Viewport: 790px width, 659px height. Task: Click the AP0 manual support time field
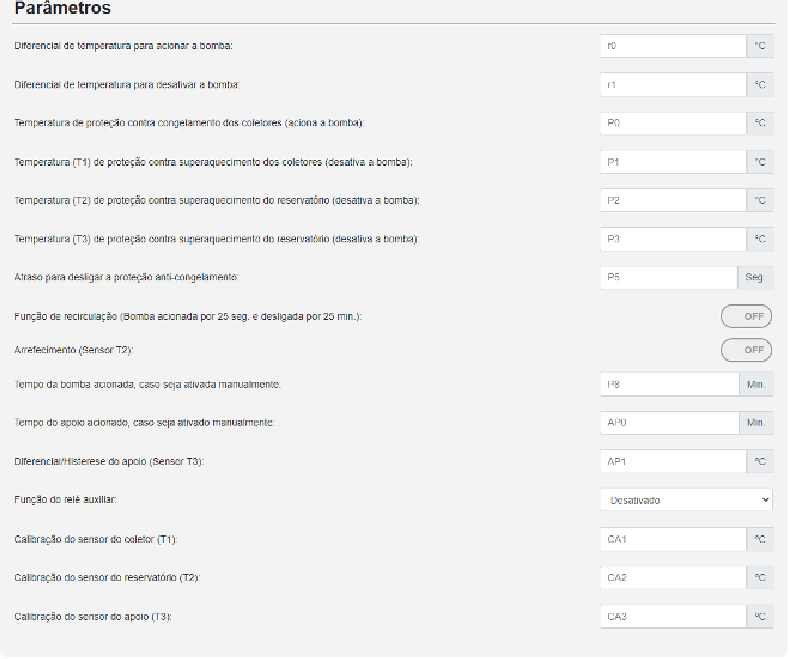(668, 422)
